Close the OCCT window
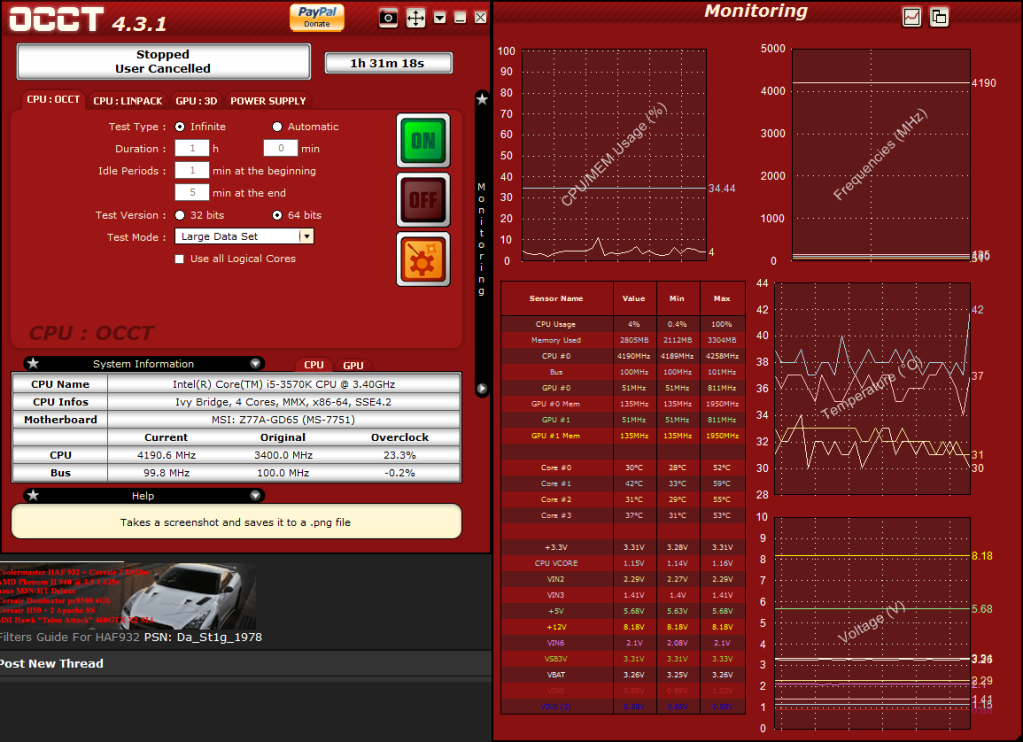The width and height of the screenshot is (1023, 742). click(x=480, y=18)
